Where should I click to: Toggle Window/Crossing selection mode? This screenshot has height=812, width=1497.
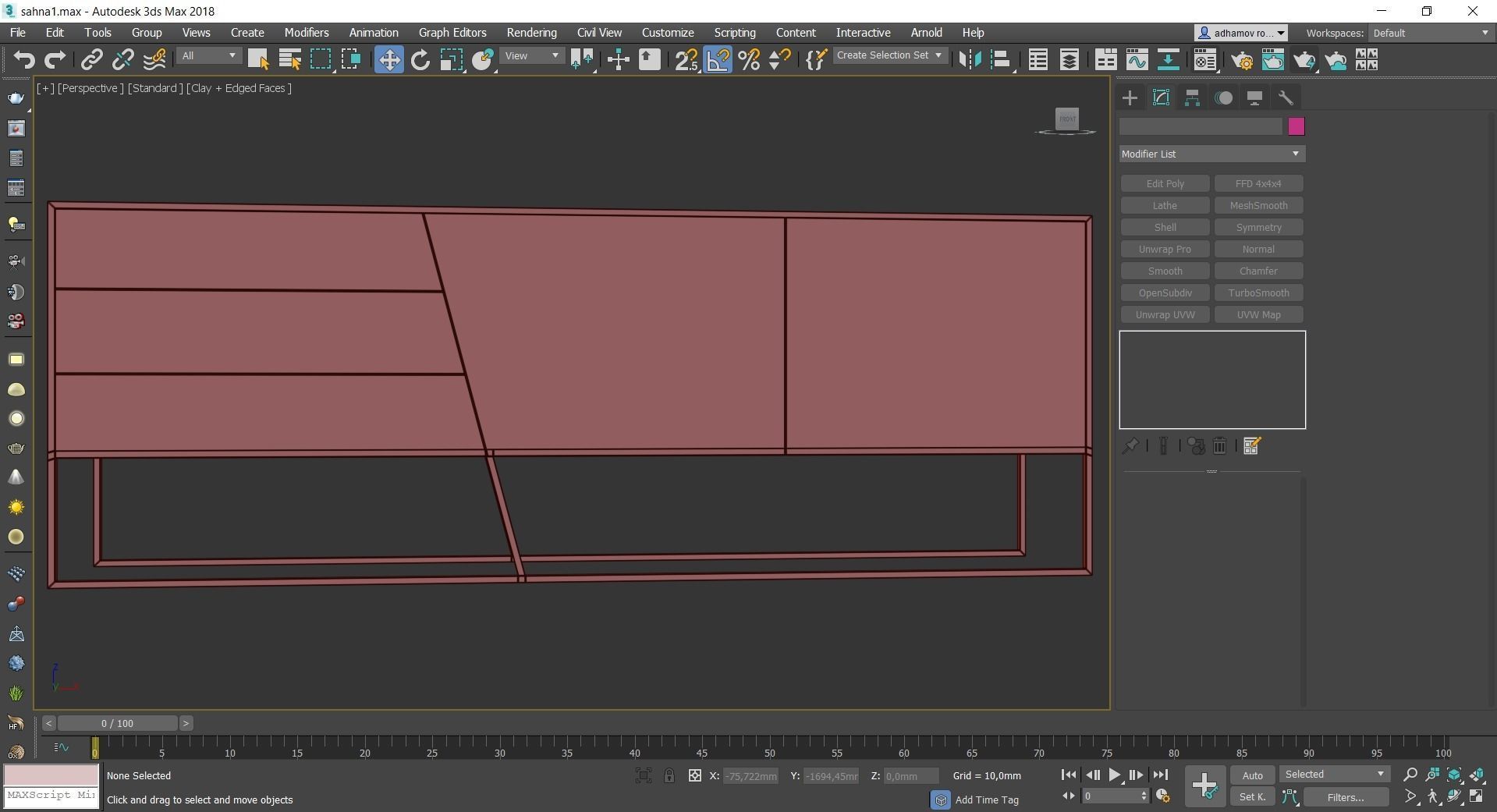[x=351, y=60]
